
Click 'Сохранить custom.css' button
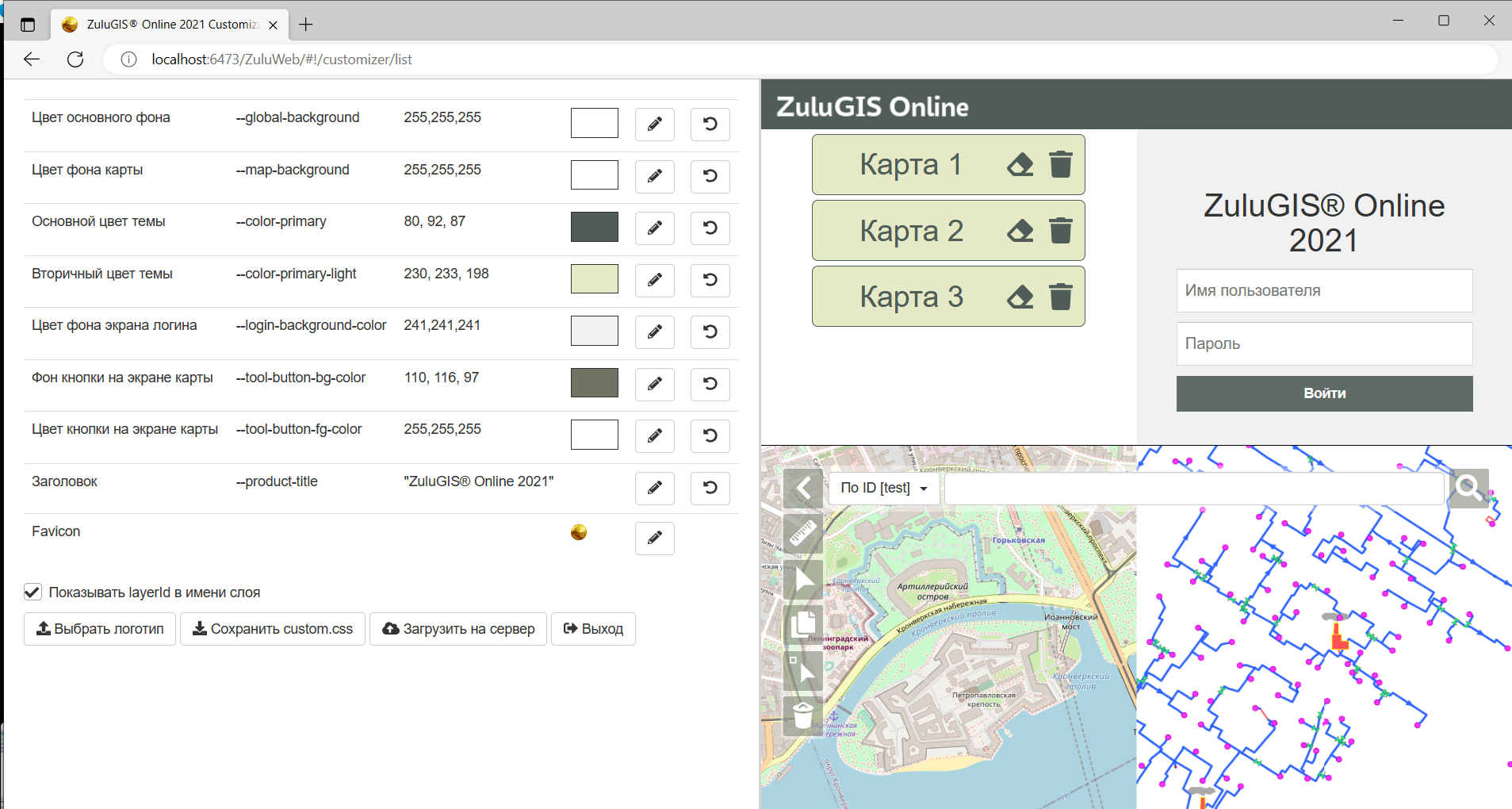273,629
